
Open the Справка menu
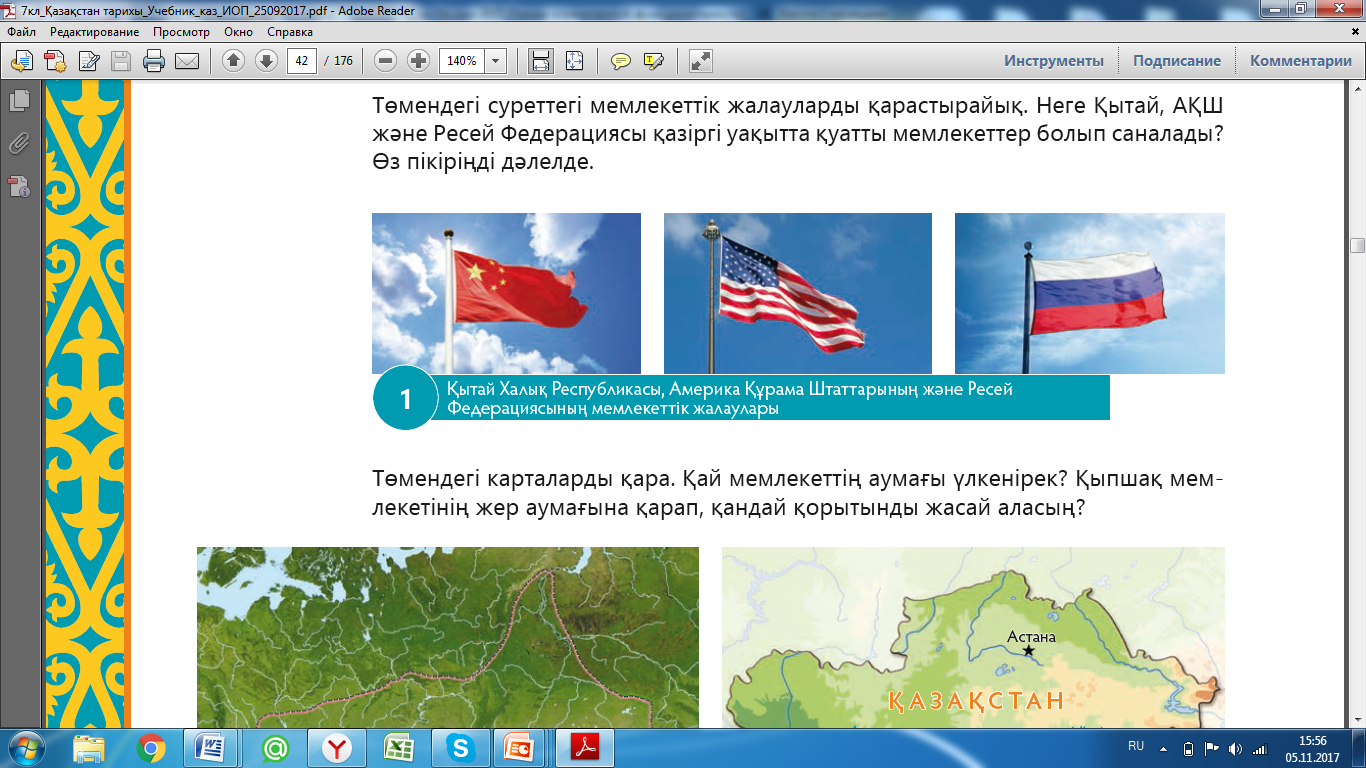(x=290, y=32)
